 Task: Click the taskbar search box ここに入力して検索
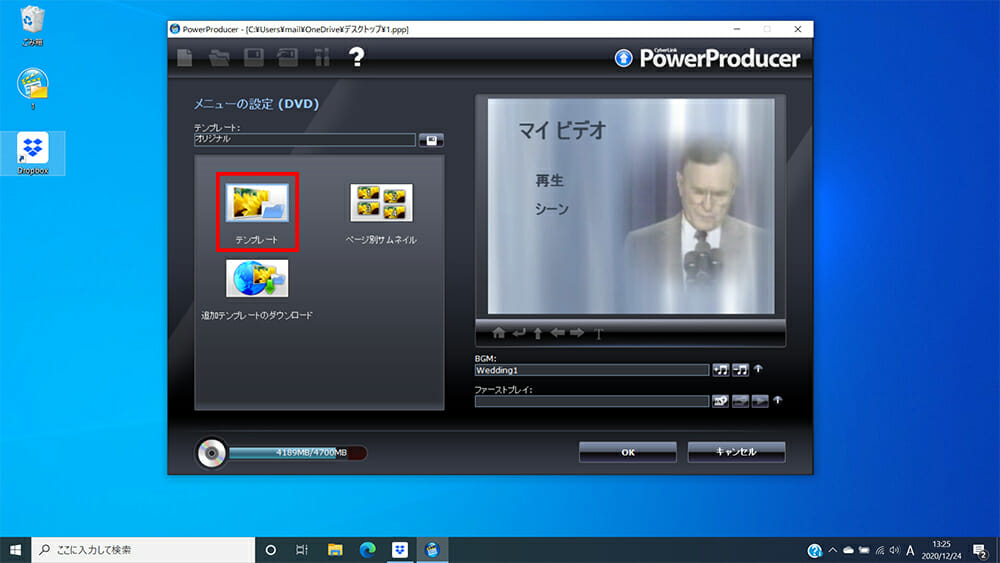[143, 550]
